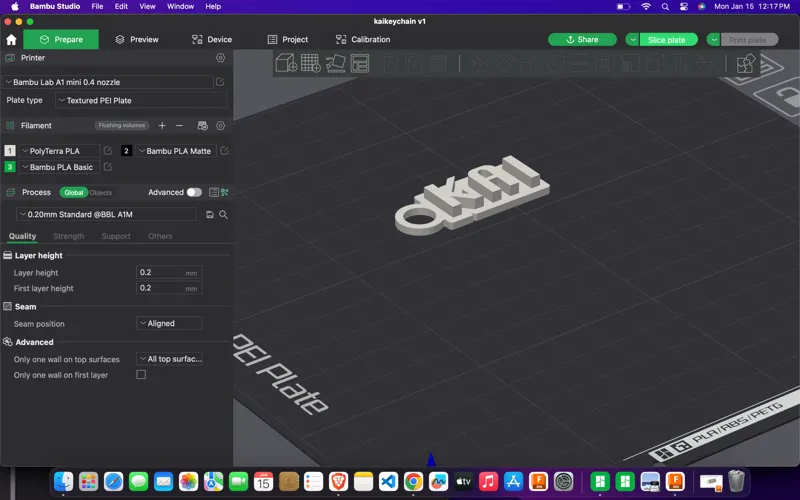Edit the PolyTerra PLA filament preset
The width and height of the screenshot is (800, 500).
(x=108, y=151)
